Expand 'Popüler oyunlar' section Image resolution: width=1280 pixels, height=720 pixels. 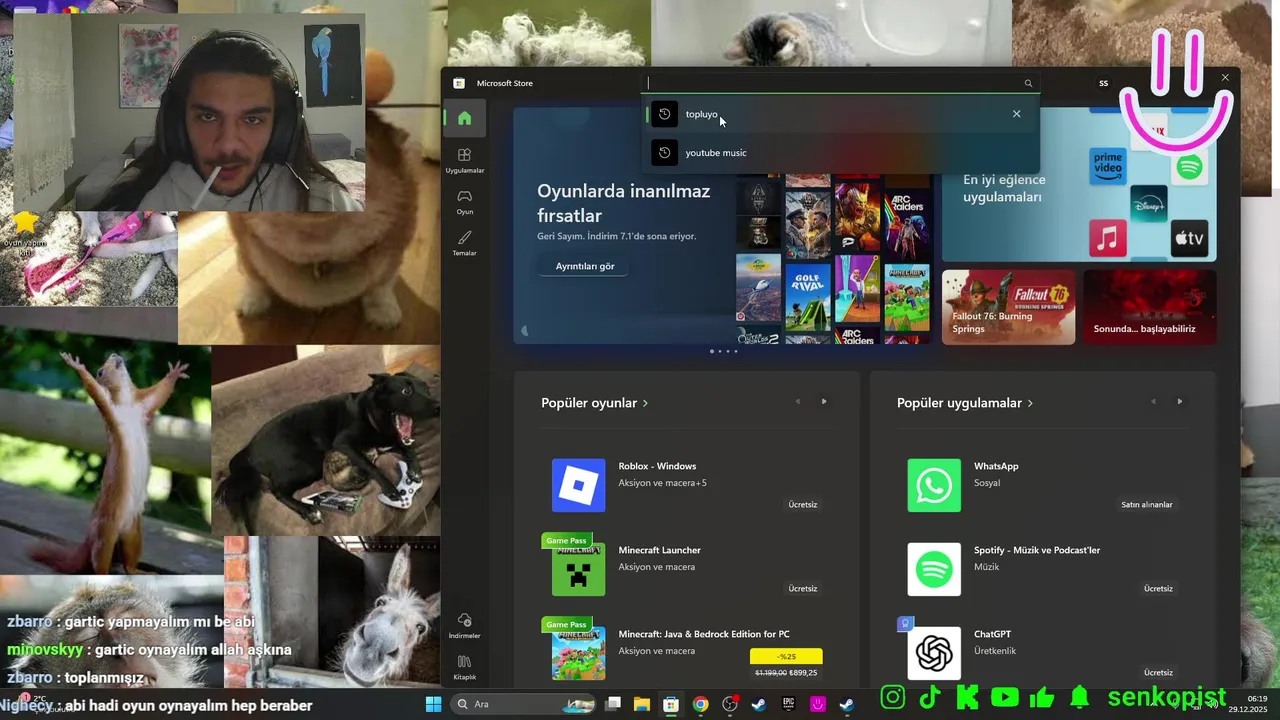tap(594, 403)
